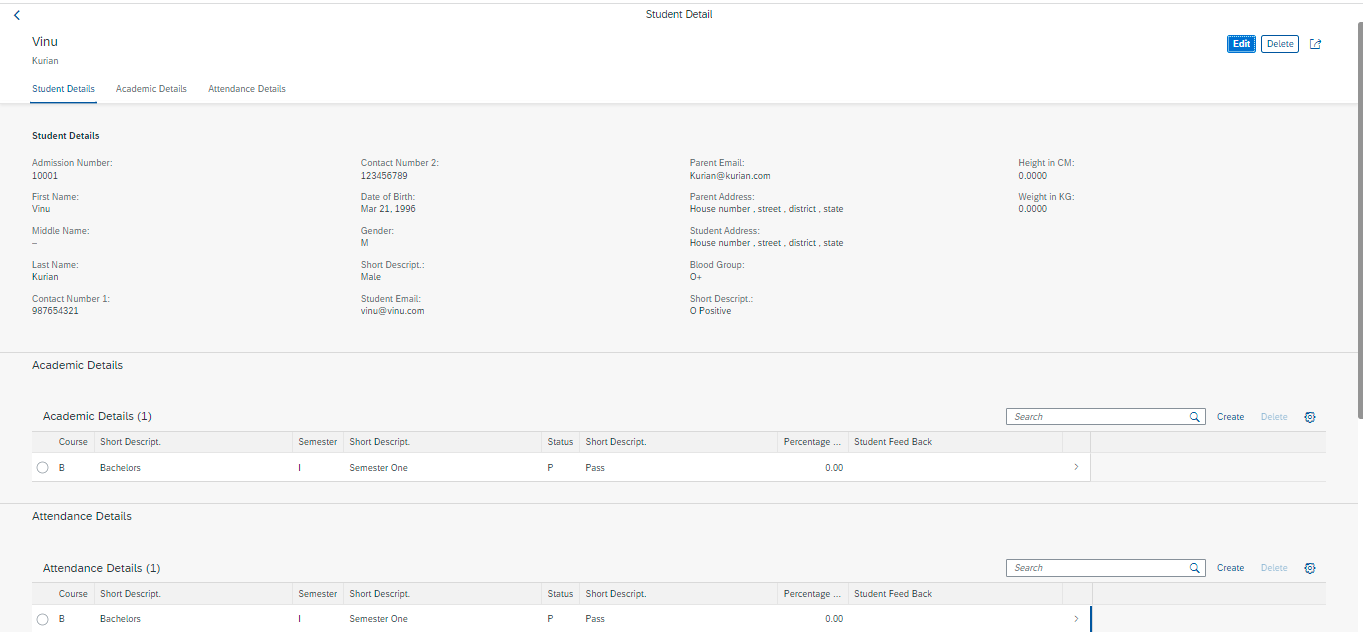Click the Edit button

click(1241, 44)
